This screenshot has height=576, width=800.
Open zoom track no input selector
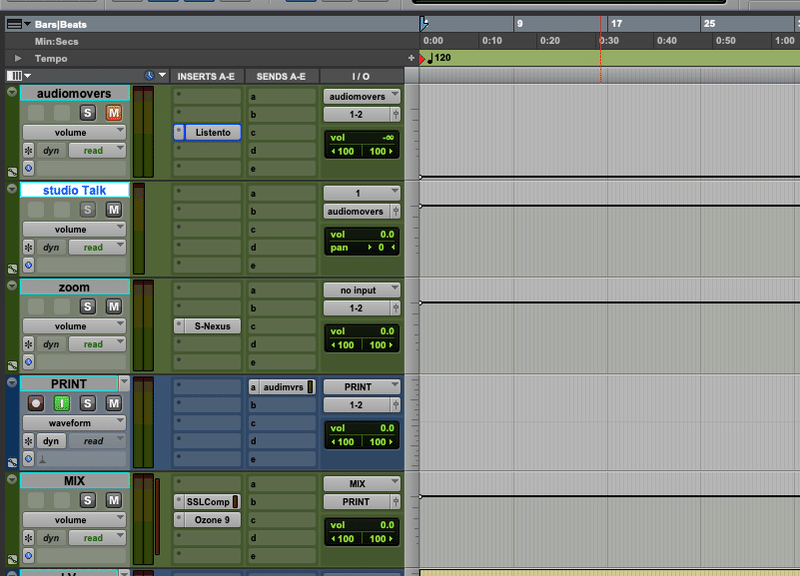(362, 290)
